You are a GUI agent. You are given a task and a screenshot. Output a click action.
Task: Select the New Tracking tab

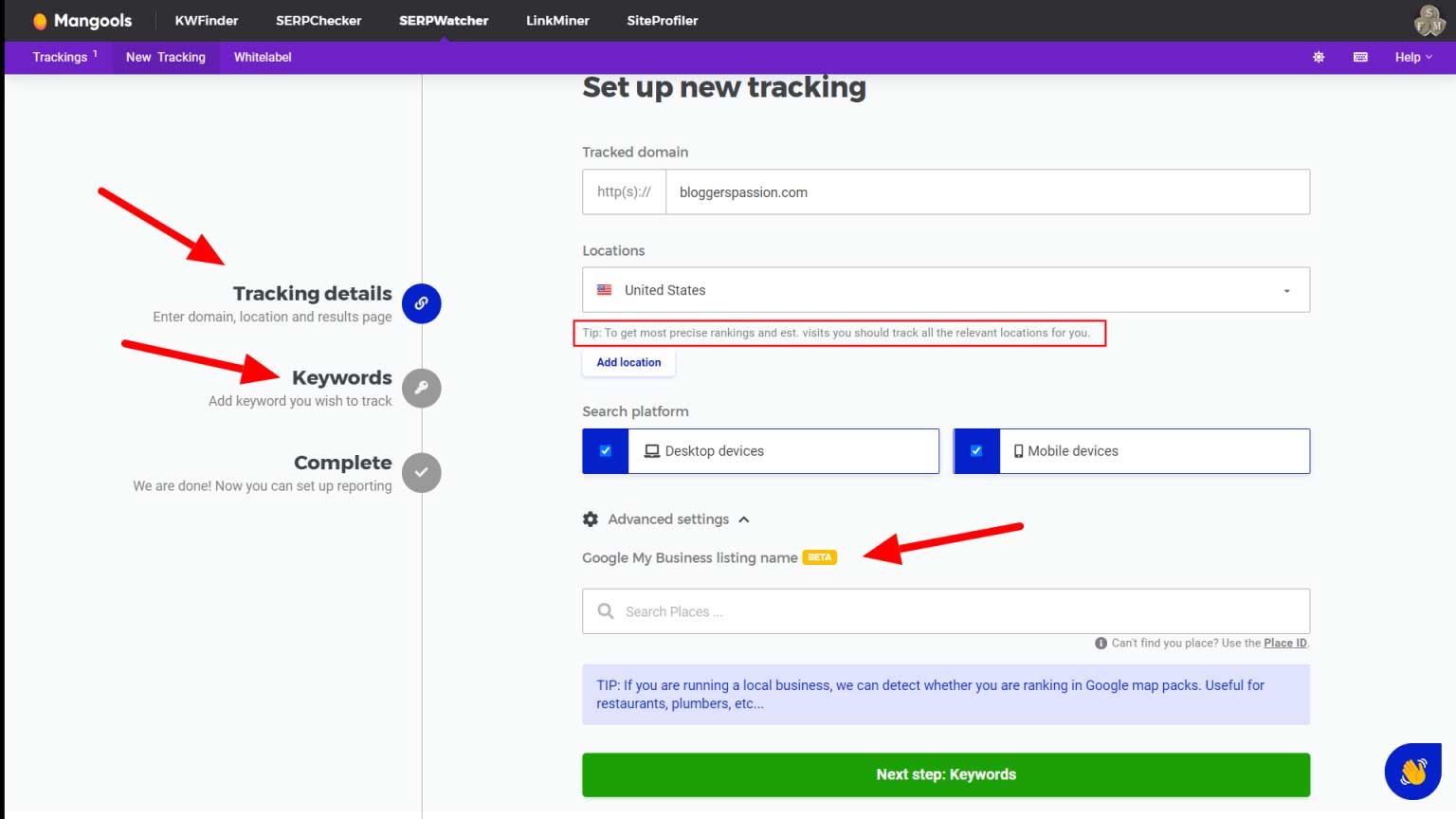click(x=166, y=57)
